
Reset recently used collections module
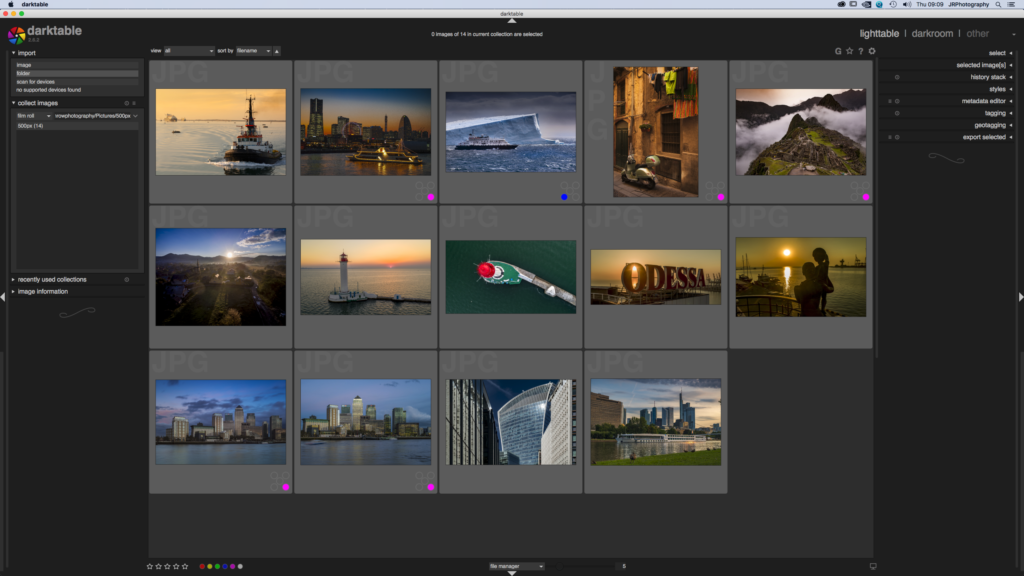127,280
